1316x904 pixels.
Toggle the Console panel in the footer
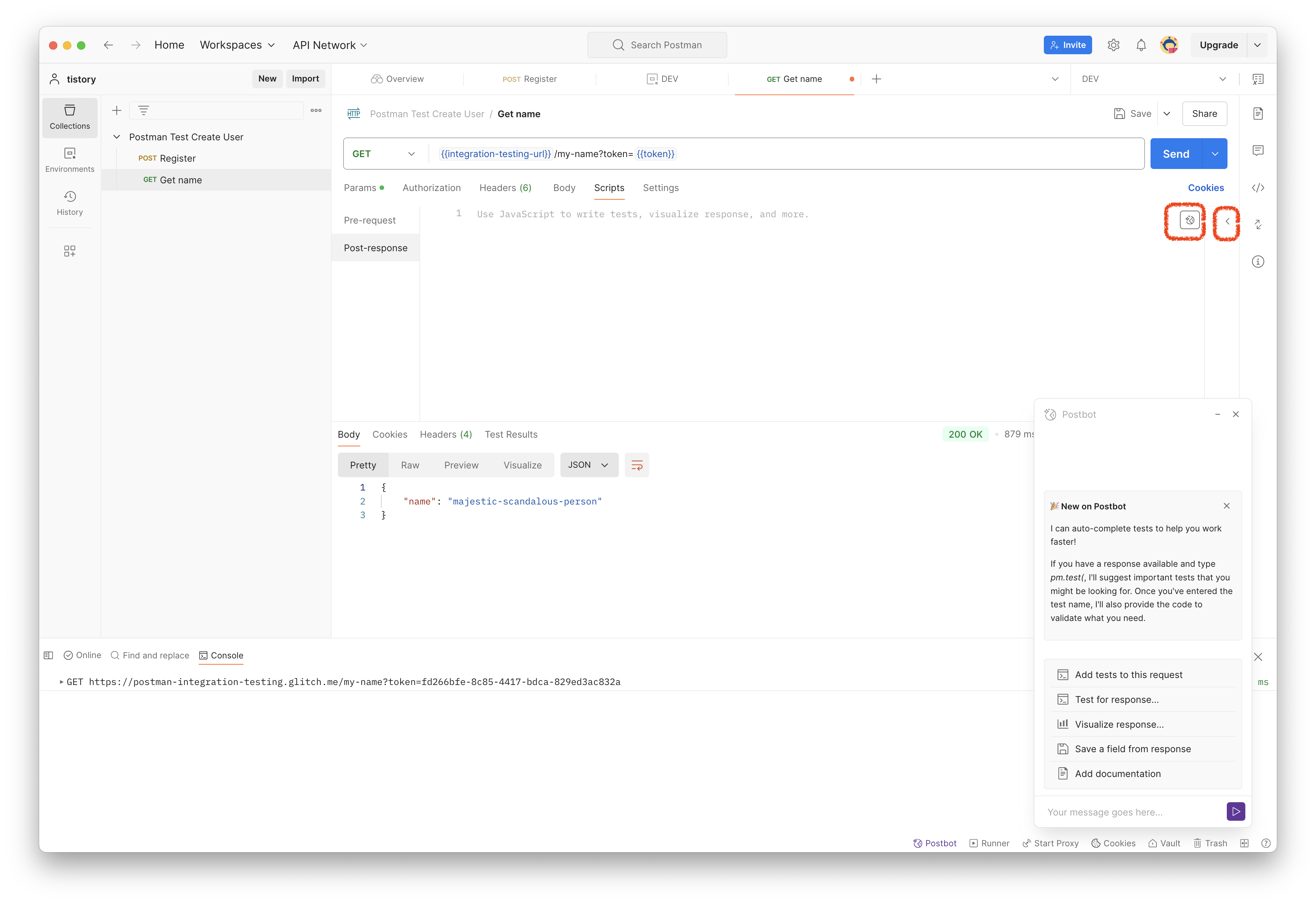[221, 655]
